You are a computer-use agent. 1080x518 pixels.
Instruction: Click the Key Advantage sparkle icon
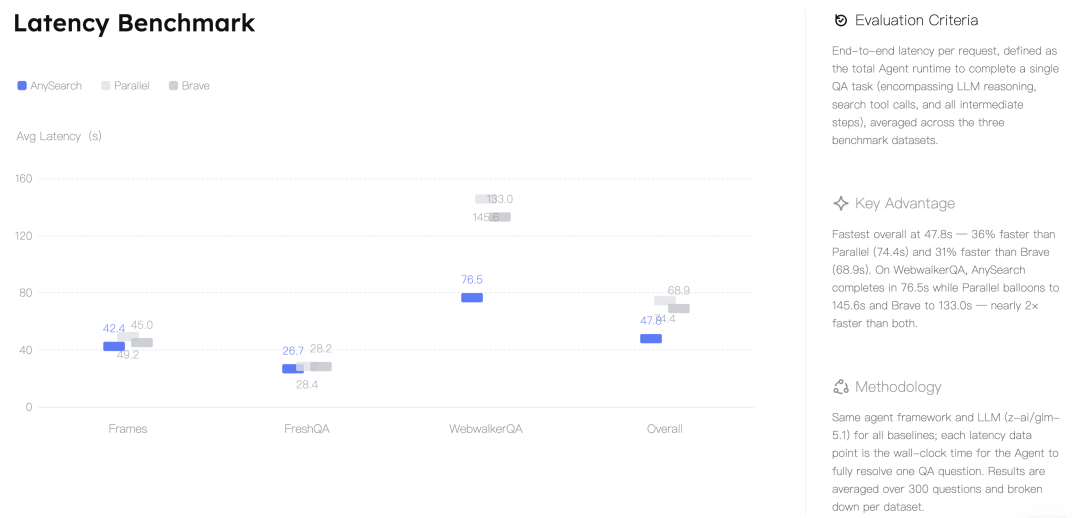tap(840, 203)
